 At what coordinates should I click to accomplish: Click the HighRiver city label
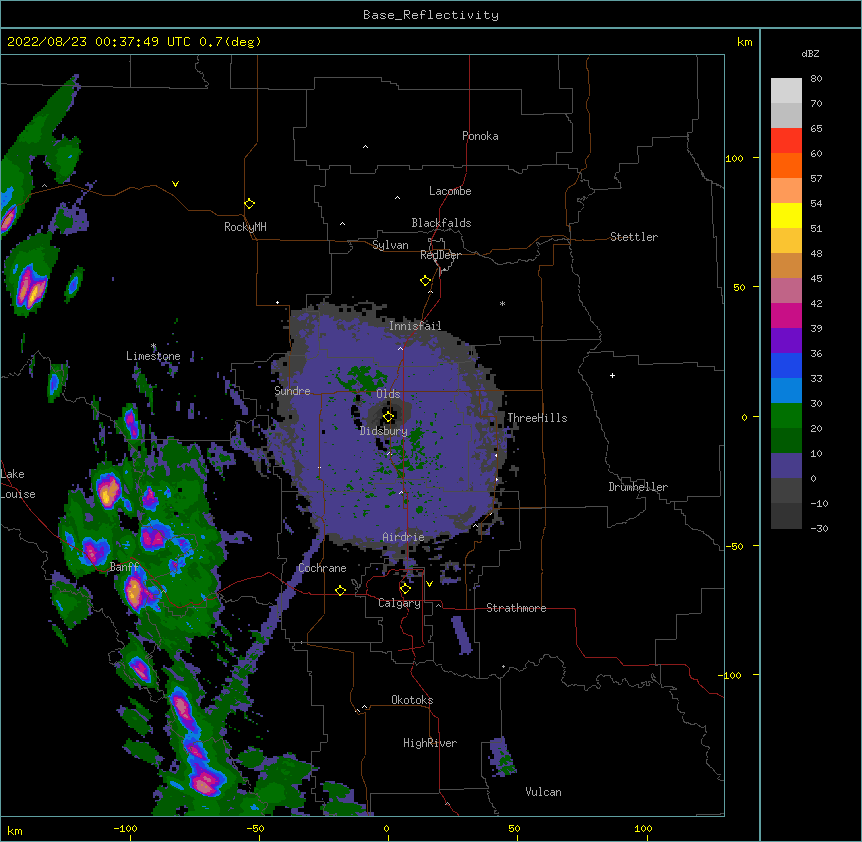tap(430, 743)
